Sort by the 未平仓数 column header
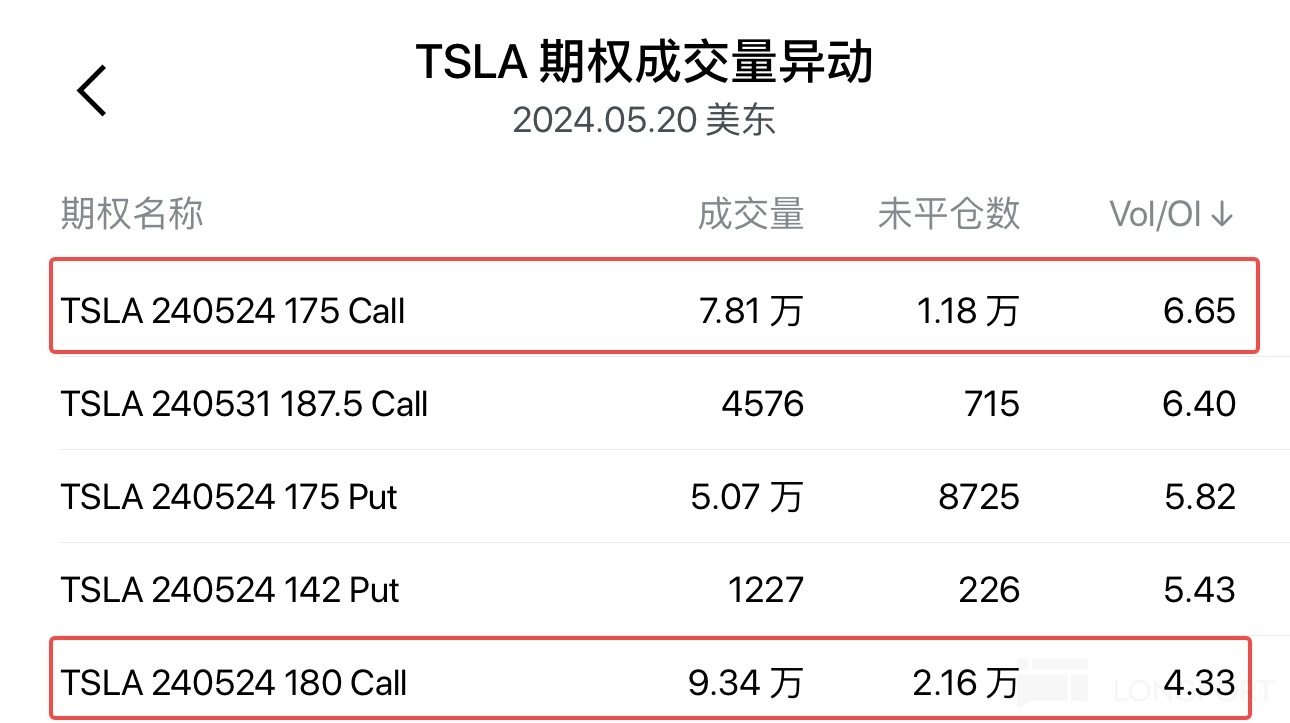The height and width of the screenshot is (723, 1290). coord(948,214)
